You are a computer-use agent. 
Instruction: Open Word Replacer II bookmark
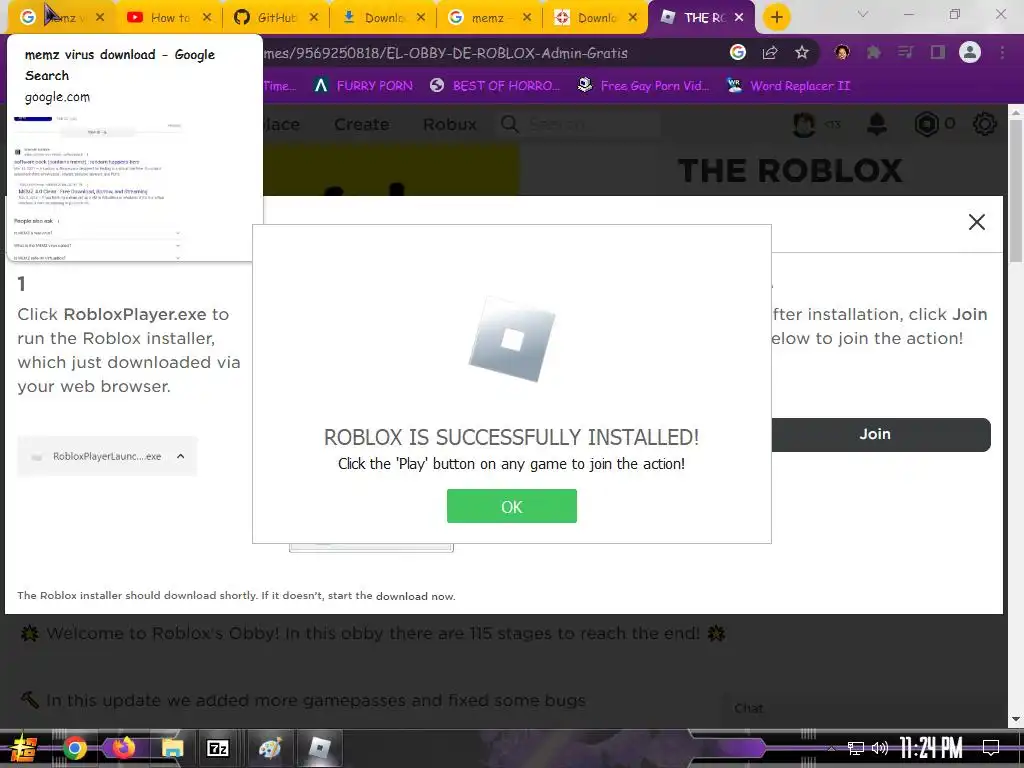pos(789,86)
